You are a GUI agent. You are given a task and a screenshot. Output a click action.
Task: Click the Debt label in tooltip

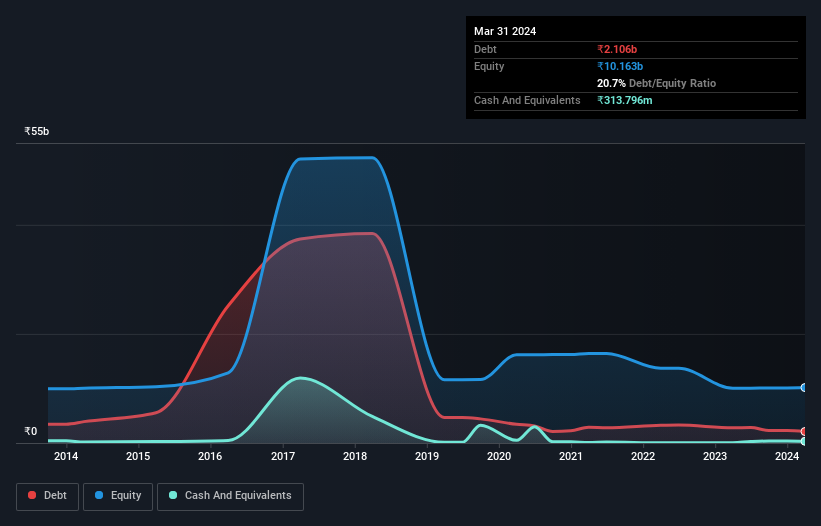coord(485,49)
